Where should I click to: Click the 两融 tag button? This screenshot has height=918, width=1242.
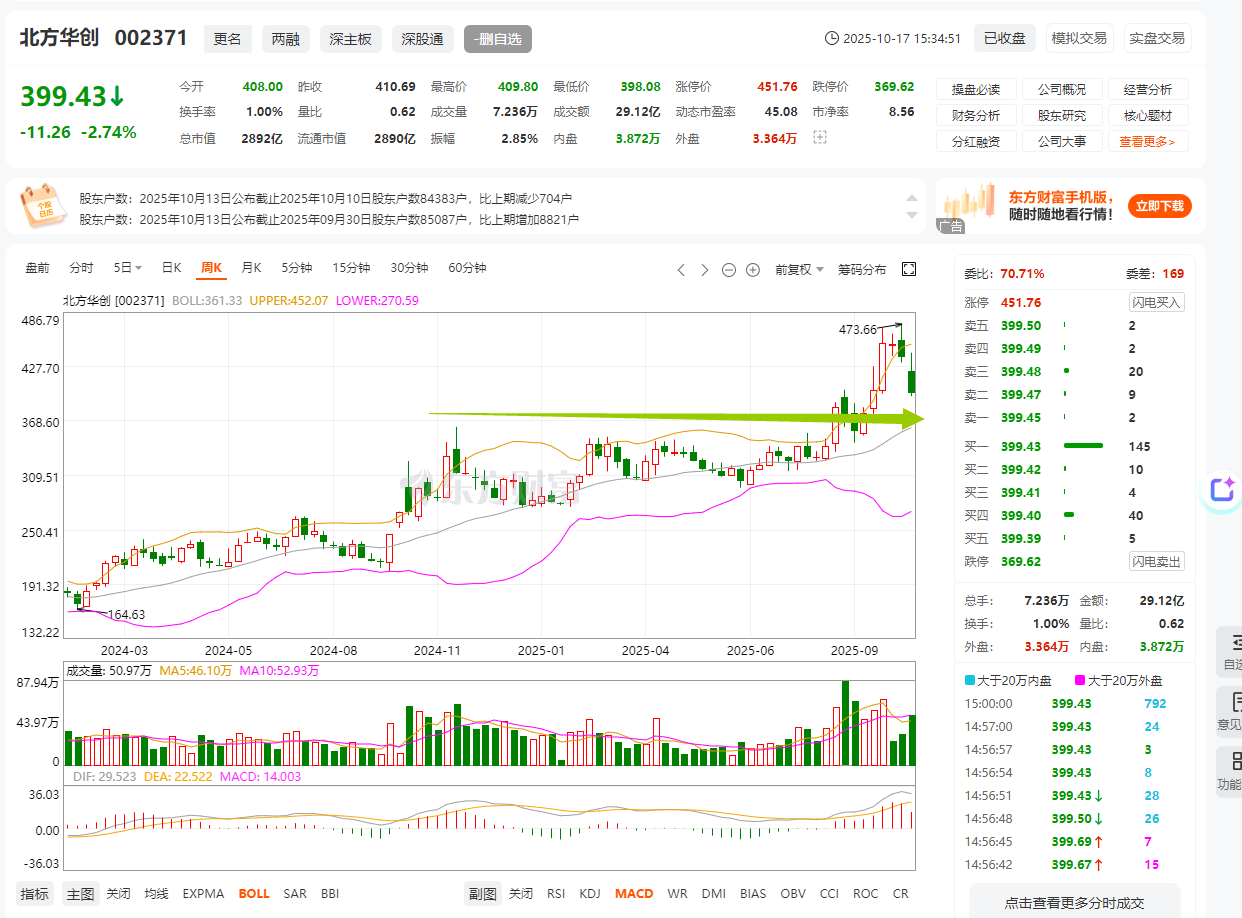click(286, 39)
